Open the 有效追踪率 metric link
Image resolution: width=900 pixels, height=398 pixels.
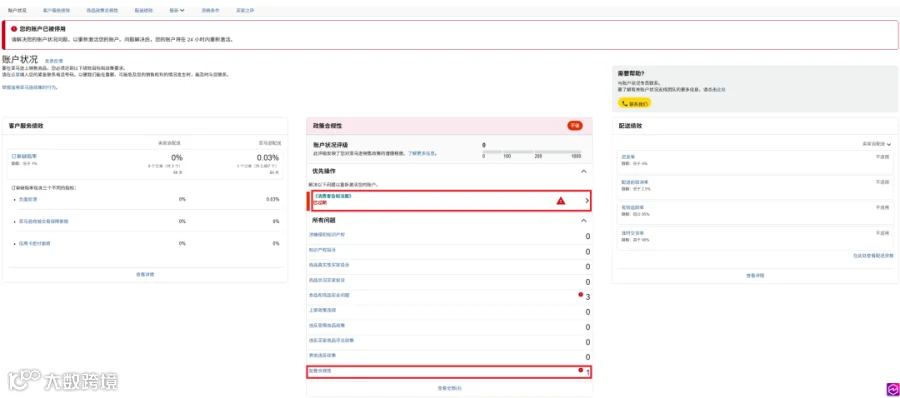(x=632, y=207)
